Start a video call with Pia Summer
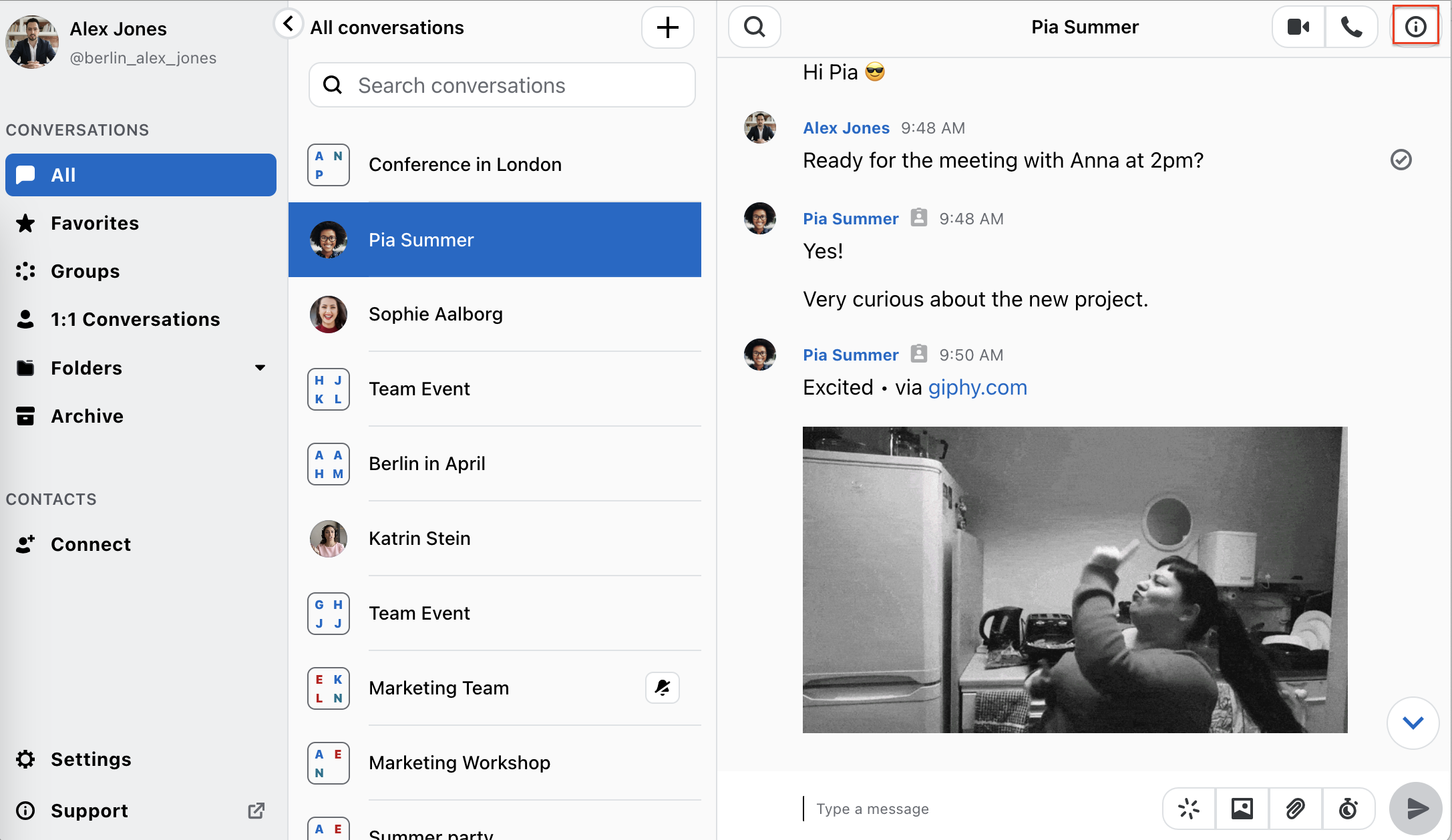Image resolution: width=1452 pixels, height=840 pixels. (x=1298, y=27)
